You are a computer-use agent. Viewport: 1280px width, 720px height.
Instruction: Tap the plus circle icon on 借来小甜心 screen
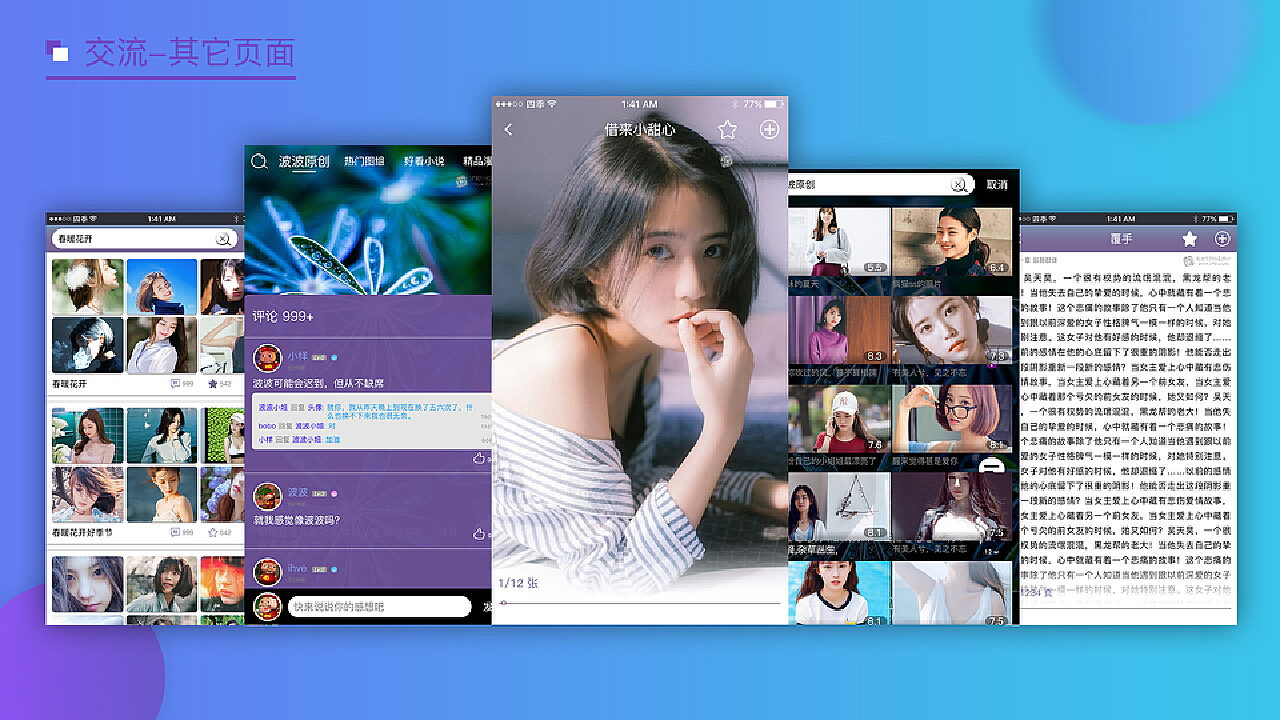pyautogui.click(x=769, y=130)
